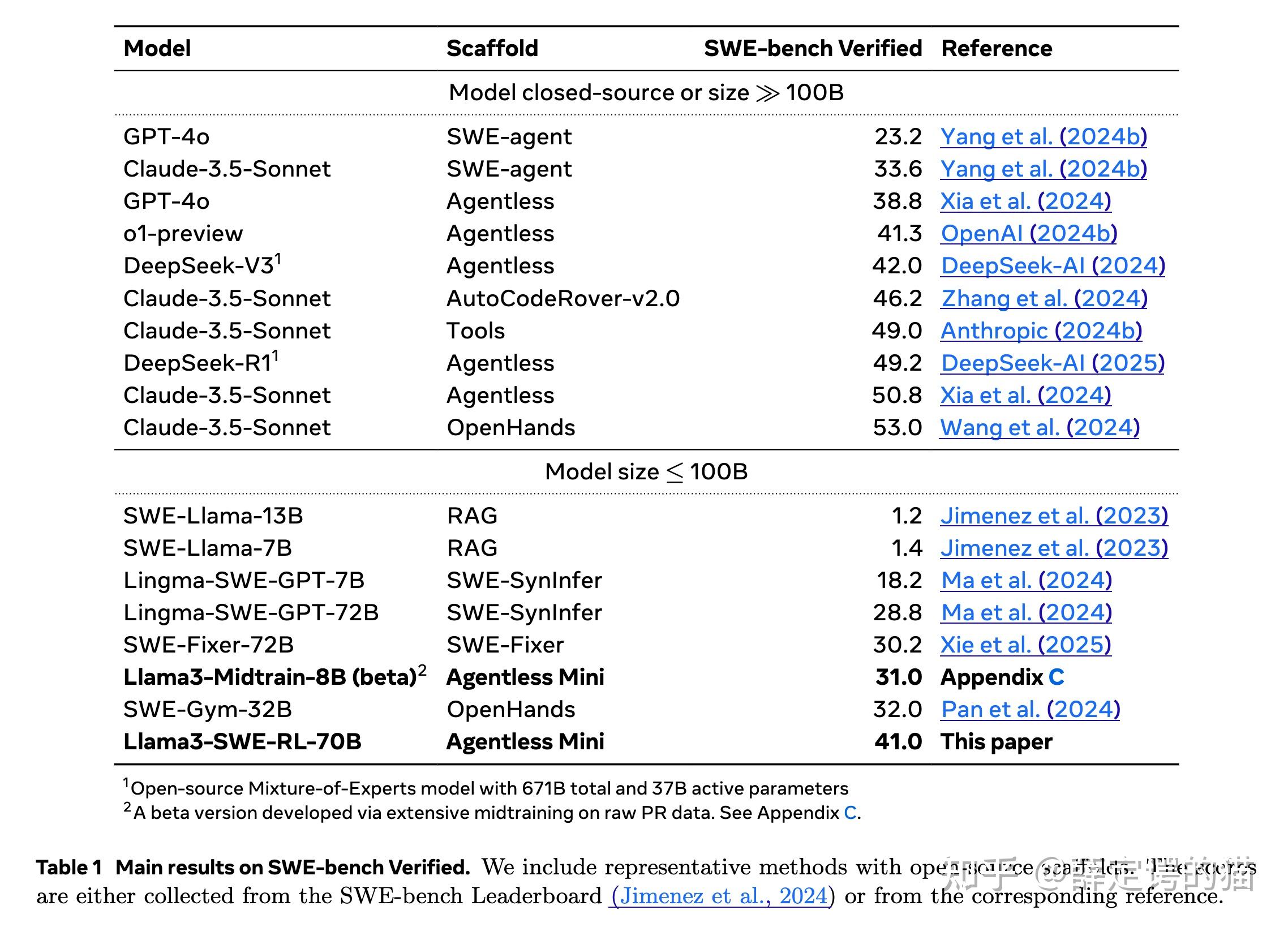
Task: Open the Zhang et al. (2024) citation
Action: [x=1044, y=299]
